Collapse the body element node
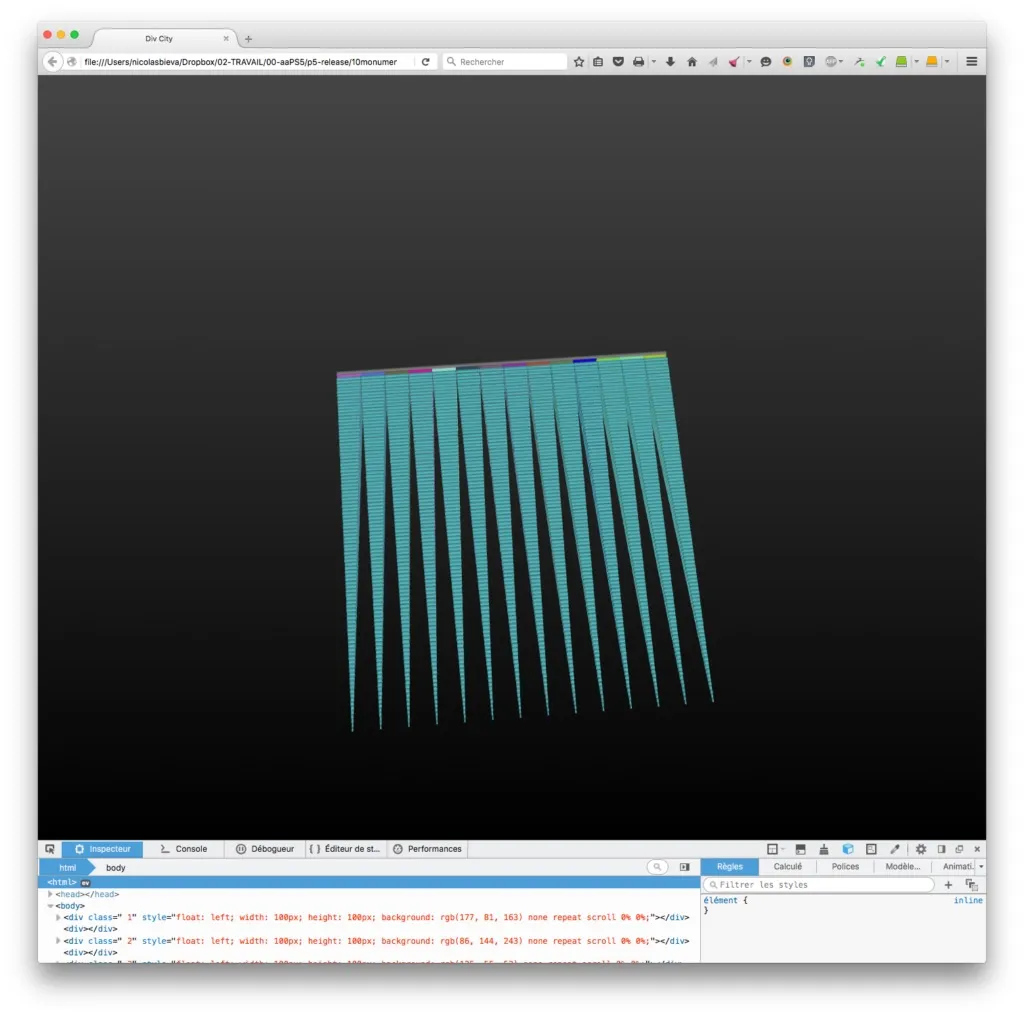The width and height of the screenshot is (1024, 1017). point(51,906)
